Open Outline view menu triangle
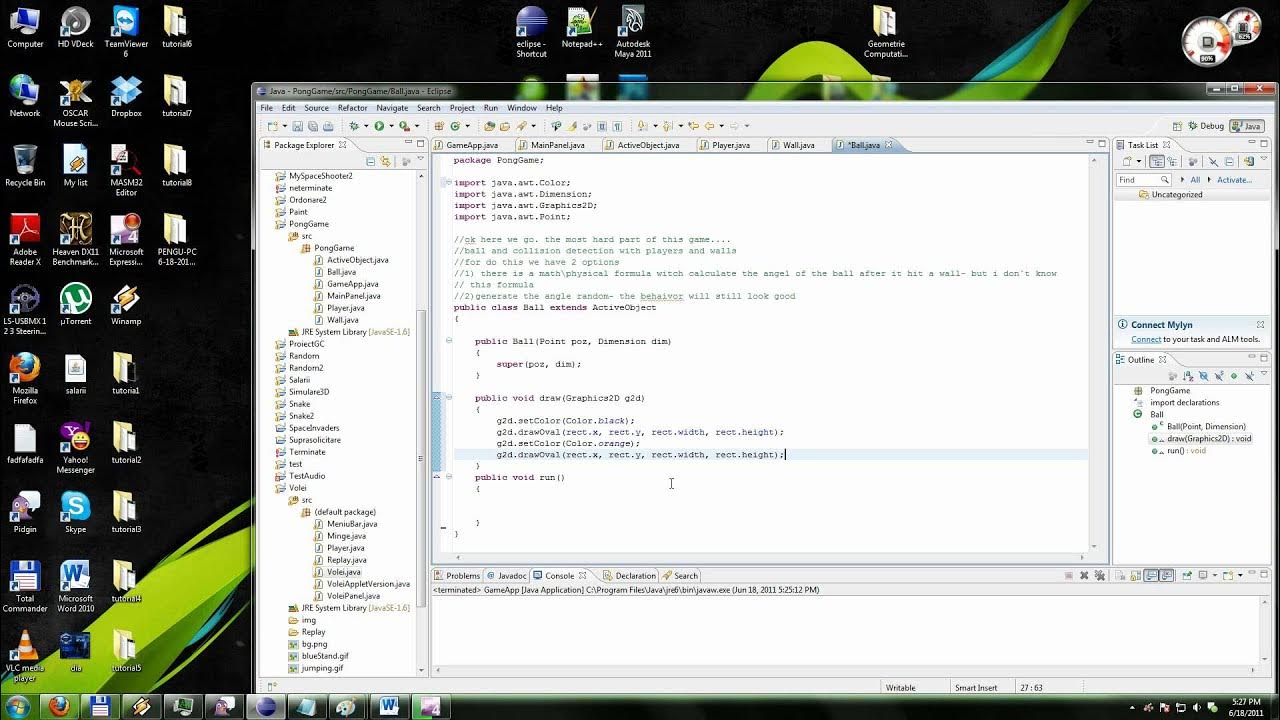Image resolution: width=1280 pixels, height=720 pixels. pos(1264,373)
